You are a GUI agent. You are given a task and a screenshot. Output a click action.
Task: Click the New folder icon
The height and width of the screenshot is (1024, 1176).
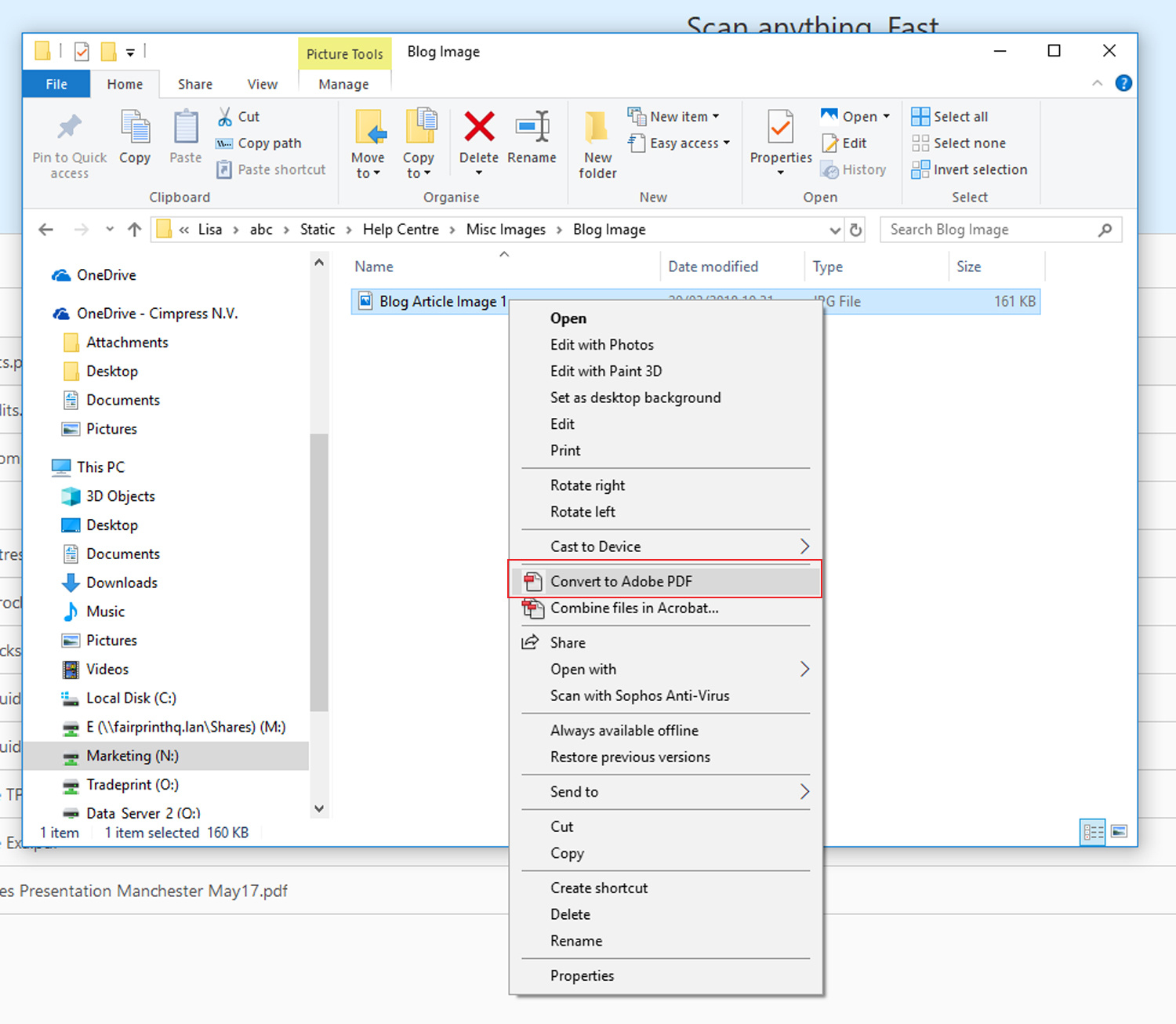[597, 127]
